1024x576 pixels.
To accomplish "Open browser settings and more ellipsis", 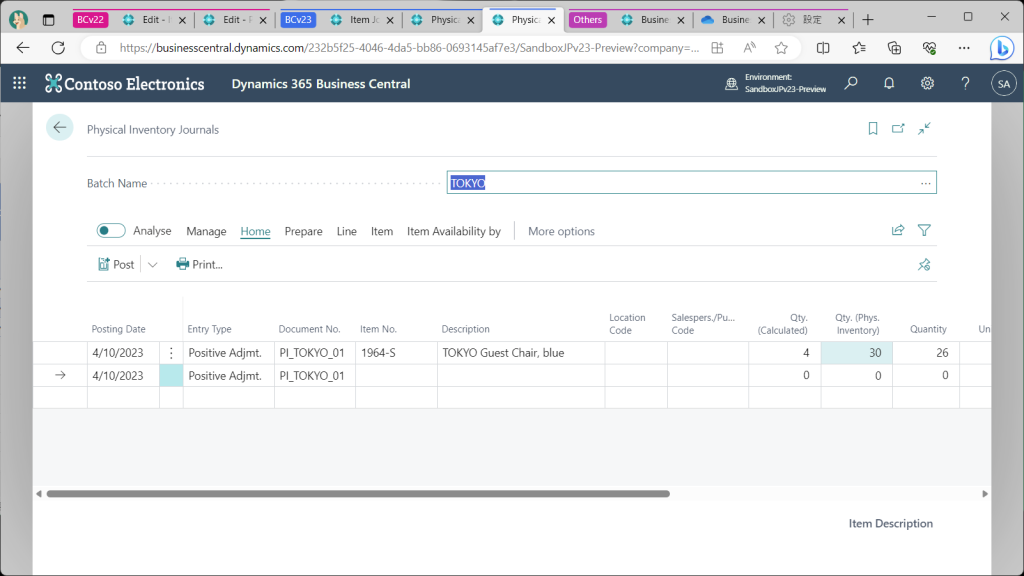I will pos(964,48).
